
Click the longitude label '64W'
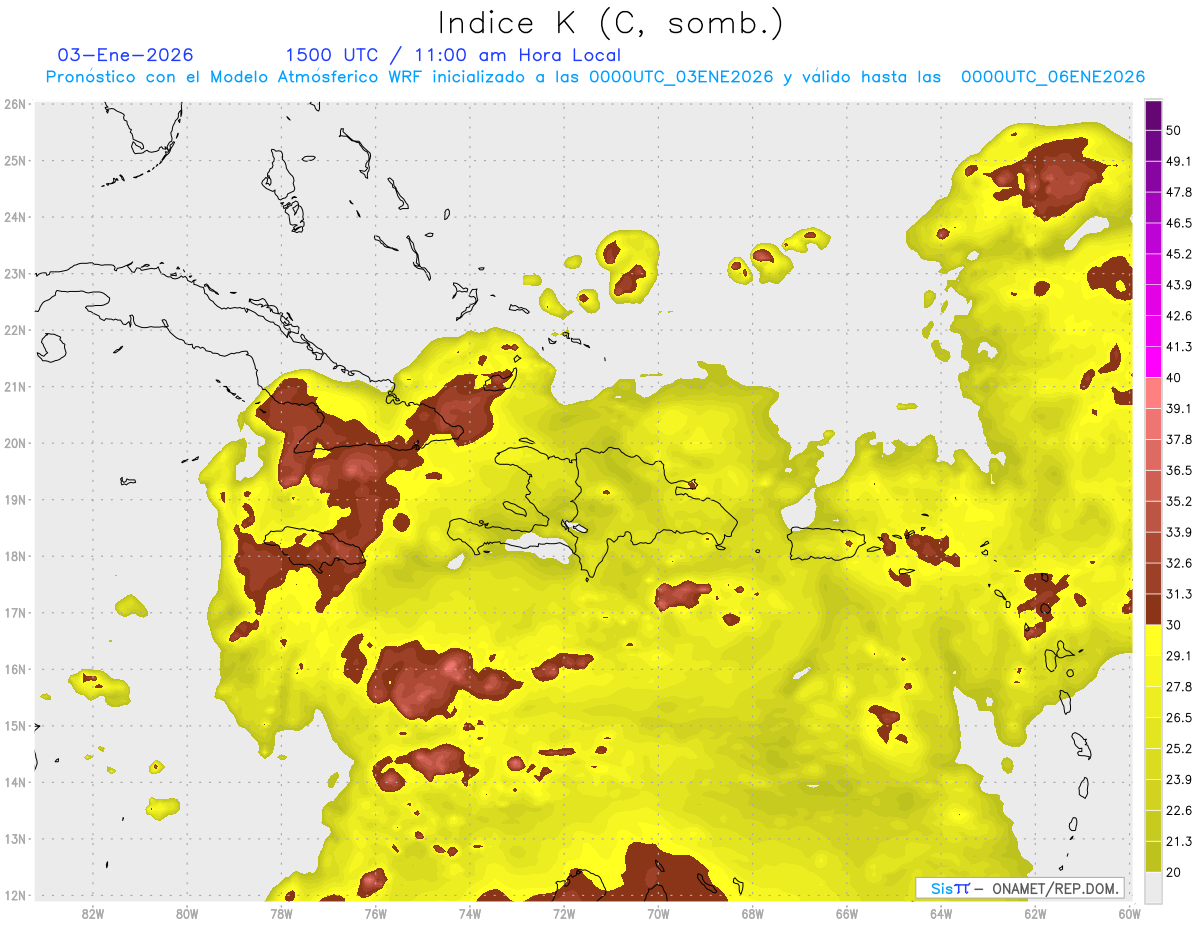[x=941, y=914]
